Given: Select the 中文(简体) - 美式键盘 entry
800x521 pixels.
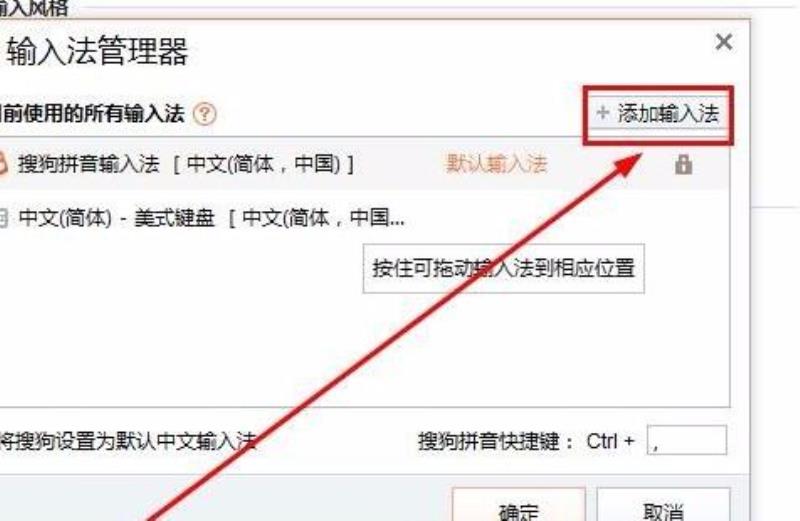Looking at the screenshot, I should (364, 218).
